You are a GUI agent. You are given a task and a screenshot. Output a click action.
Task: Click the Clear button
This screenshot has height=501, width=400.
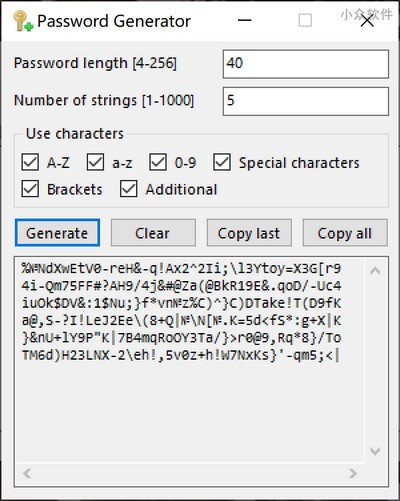(x=153, y=233)
